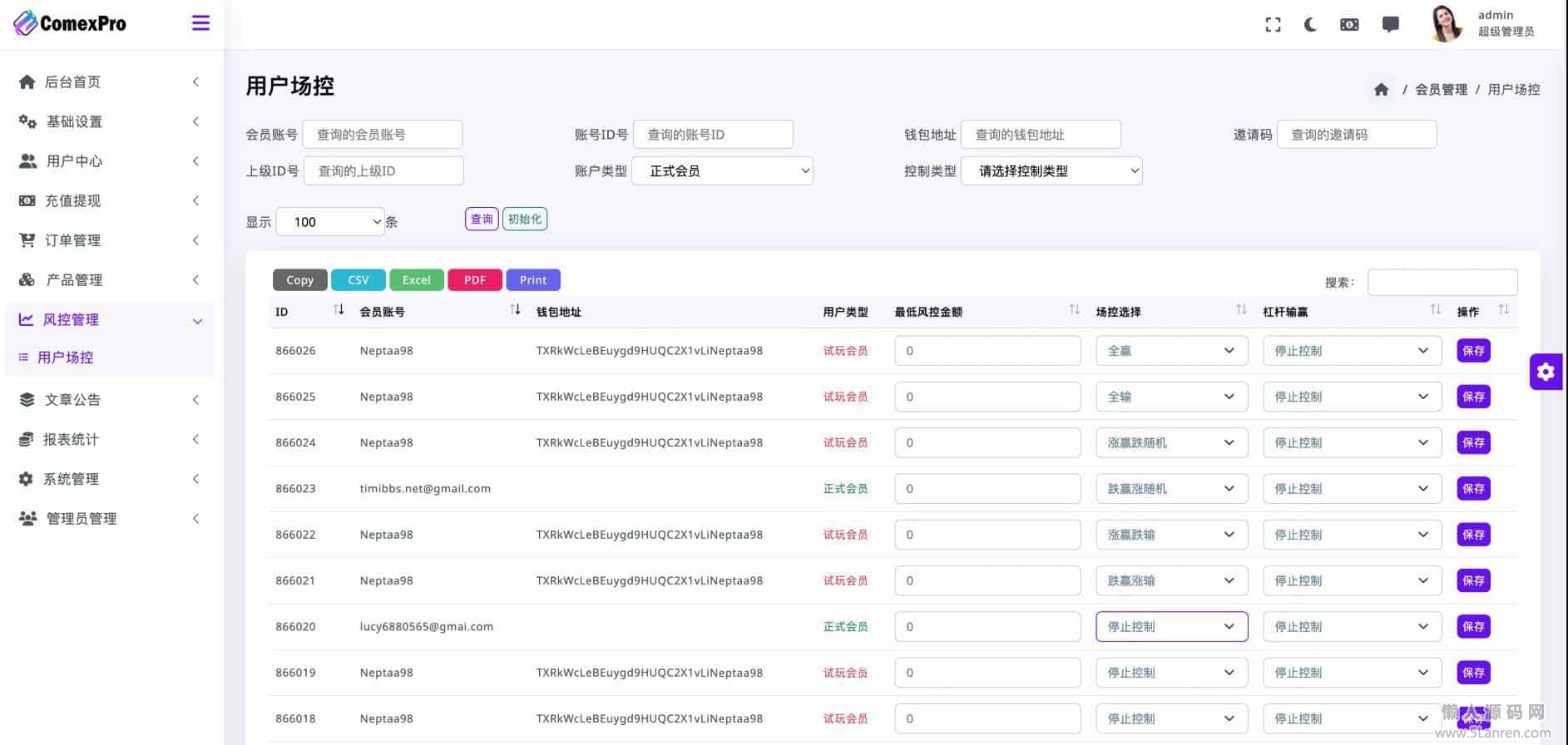
Task: Open 控制类型 selection dropdown
Action: (1051, 171)
